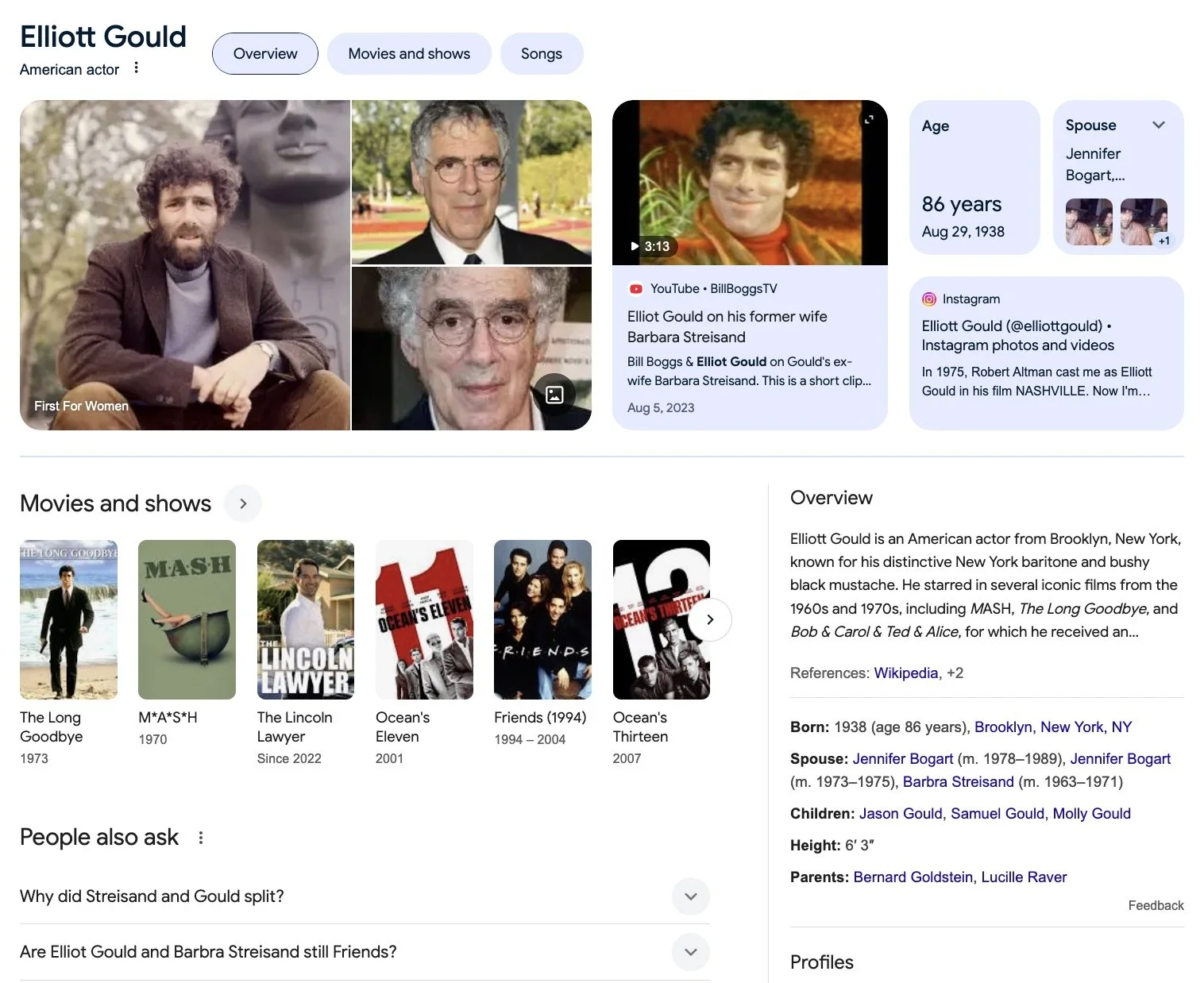Click the Feedback link
The image size is (1204, 983).
click(1156, 906)
